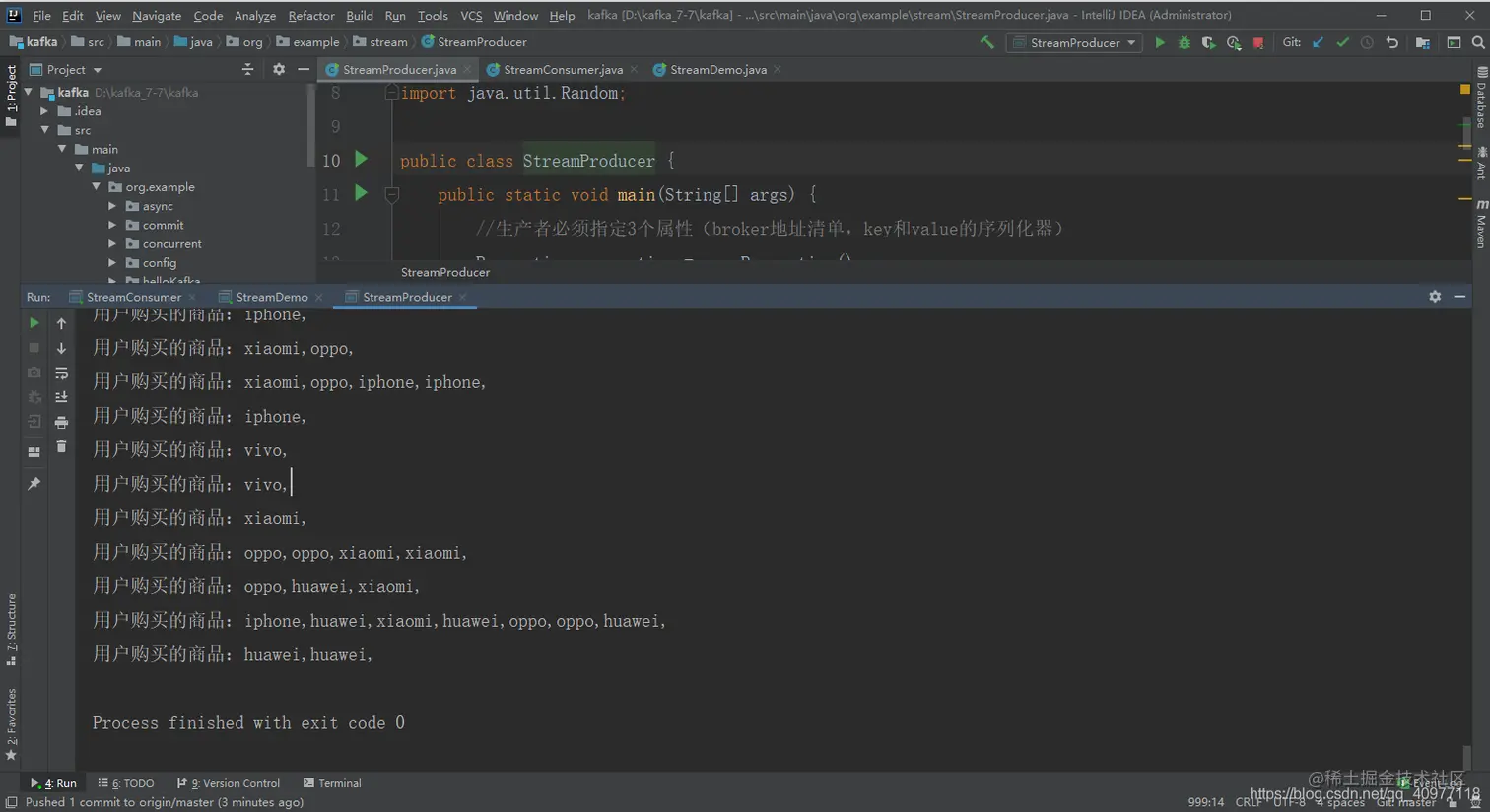
Task: Select the StreamConsumer run tab
Action: pyautogui.click(x=134, y=297)
